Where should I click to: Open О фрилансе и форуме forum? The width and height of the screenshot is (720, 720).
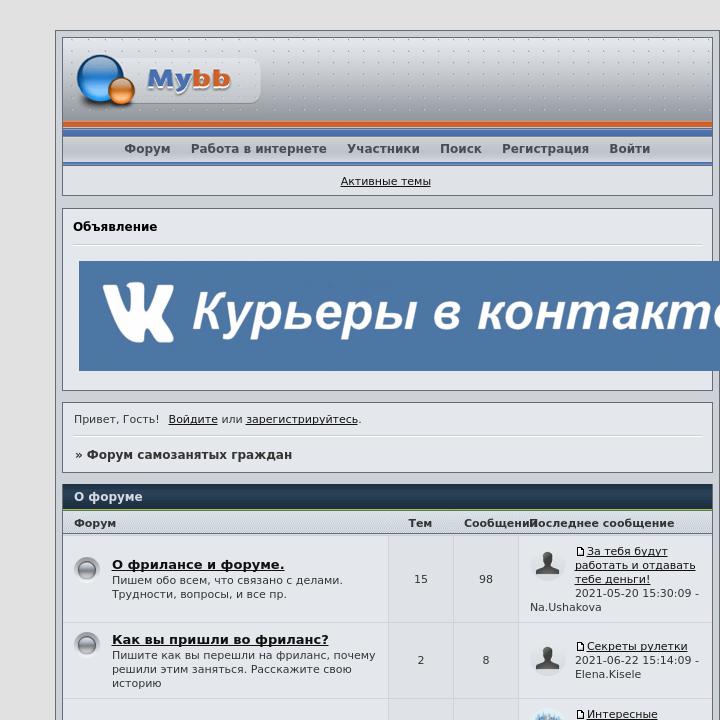(x=198, y=564)
